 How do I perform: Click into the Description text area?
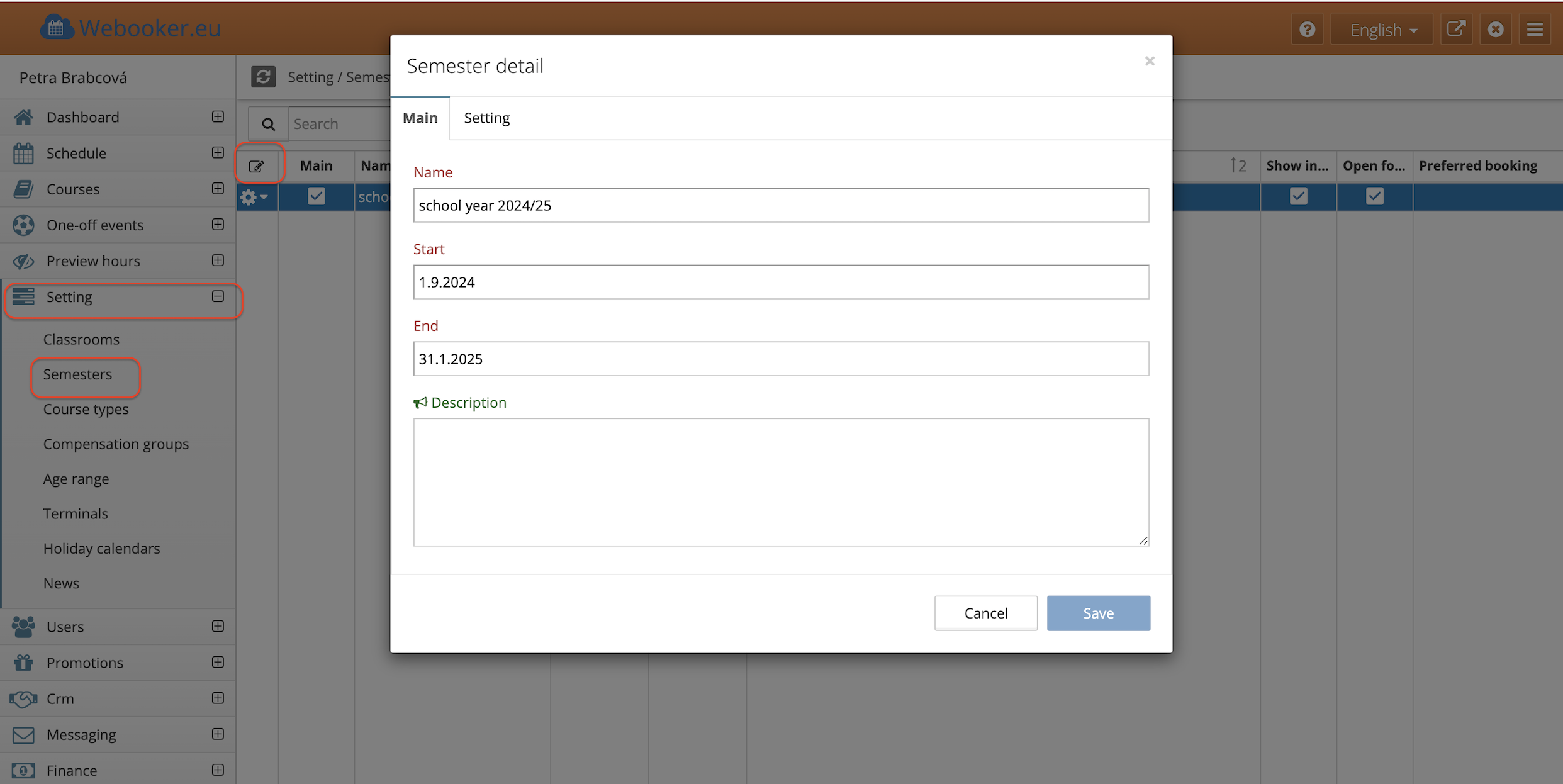(x=780, y=482)
